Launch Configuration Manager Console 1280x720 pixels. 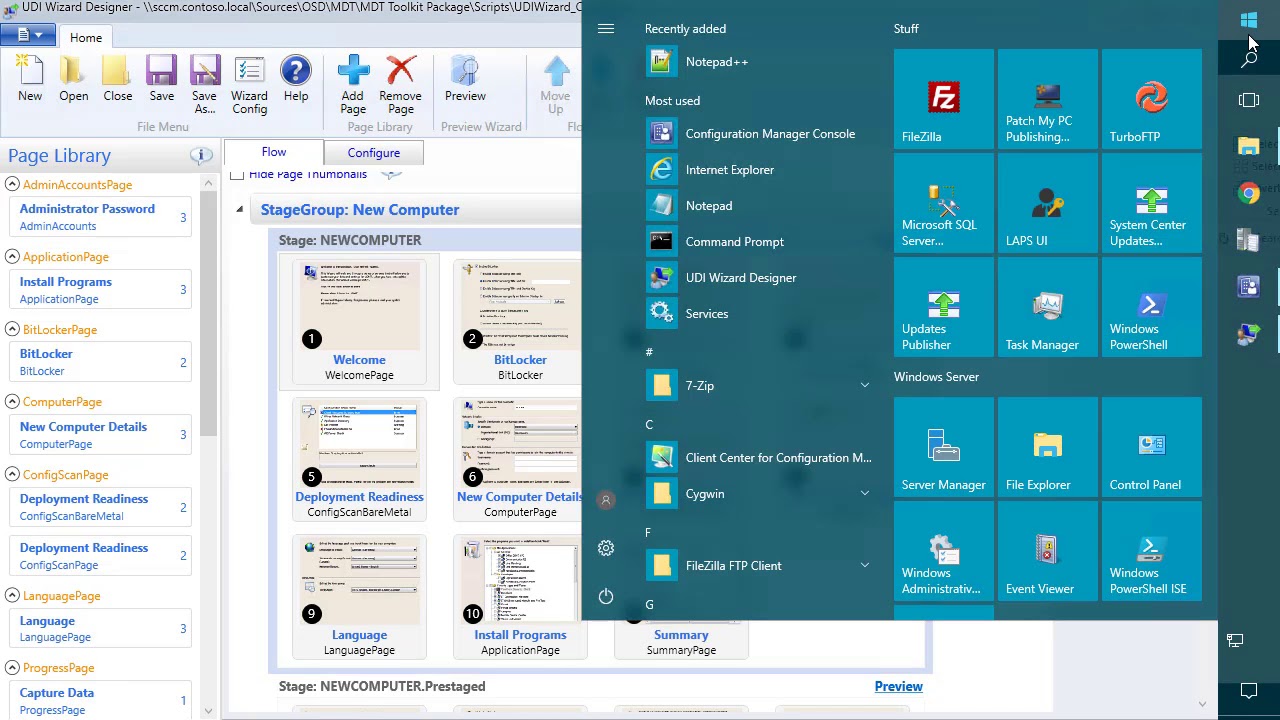(760, 134)
